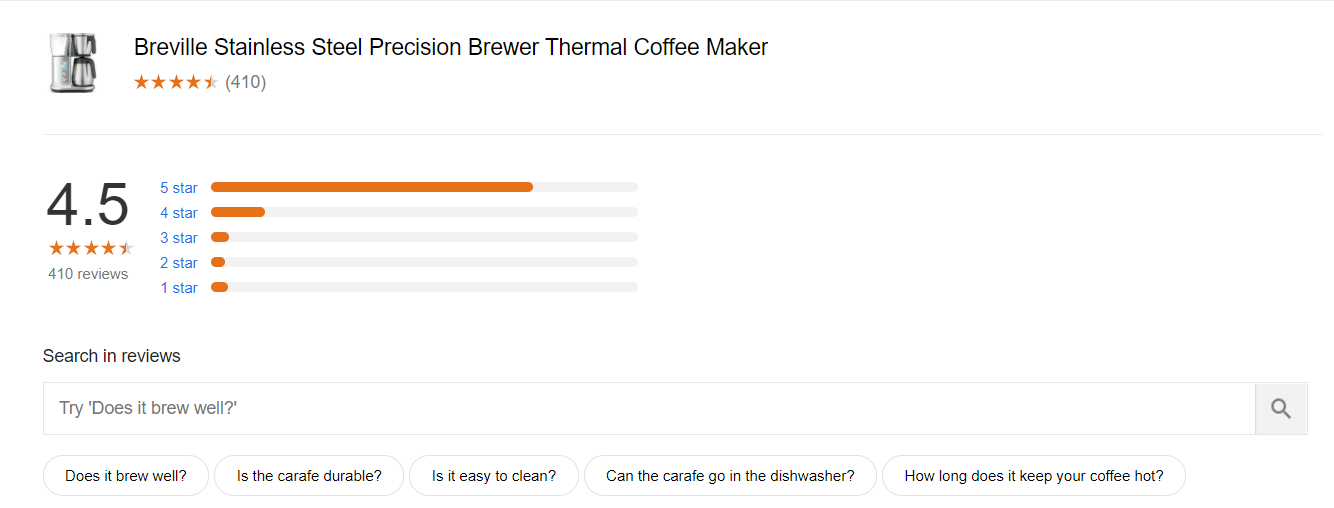Filter reviews by 4 star
The width and height of the screenshot is (1334, 508).
179,213
